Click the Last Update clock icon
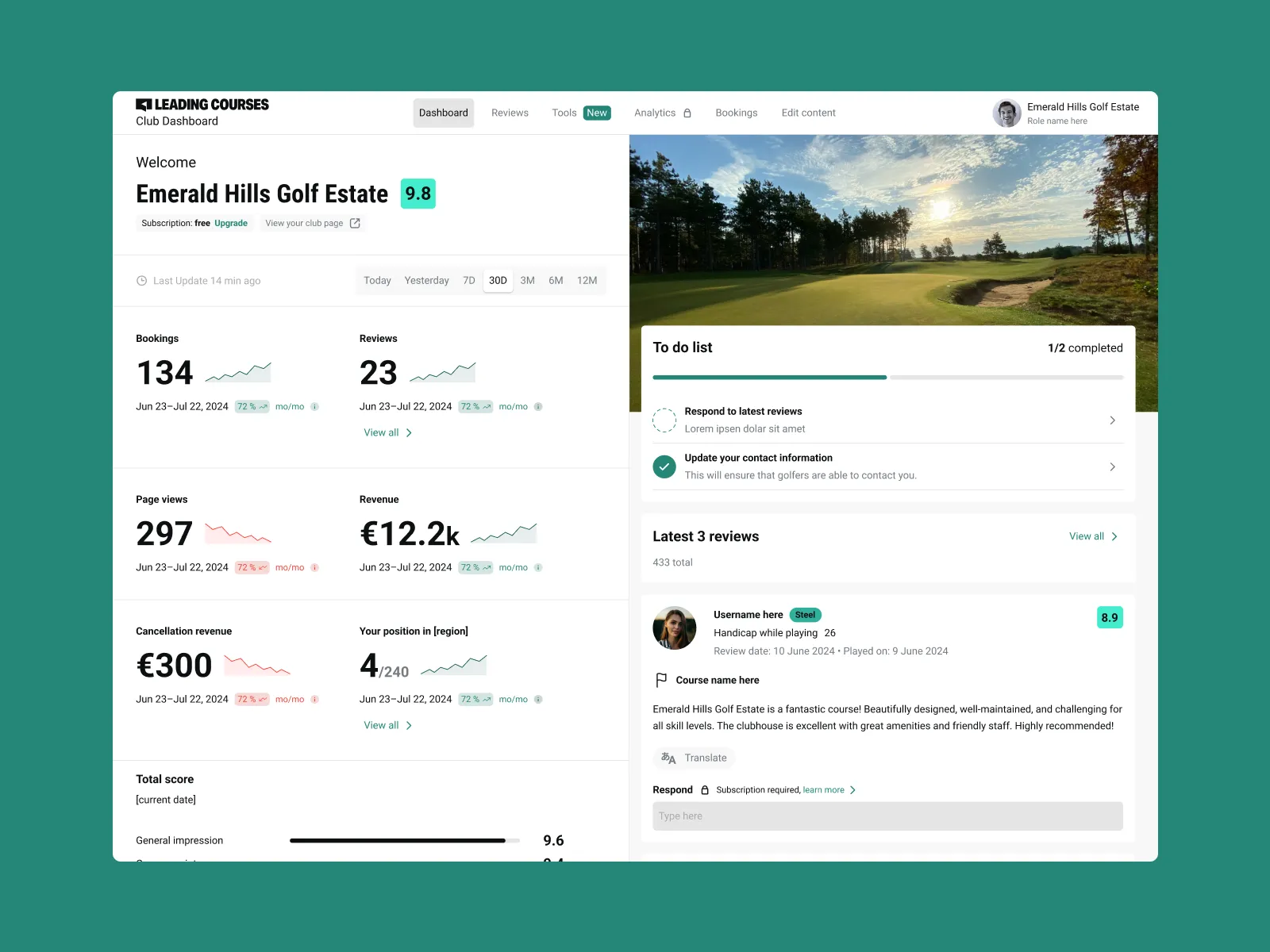 click(x=142, y=281)
